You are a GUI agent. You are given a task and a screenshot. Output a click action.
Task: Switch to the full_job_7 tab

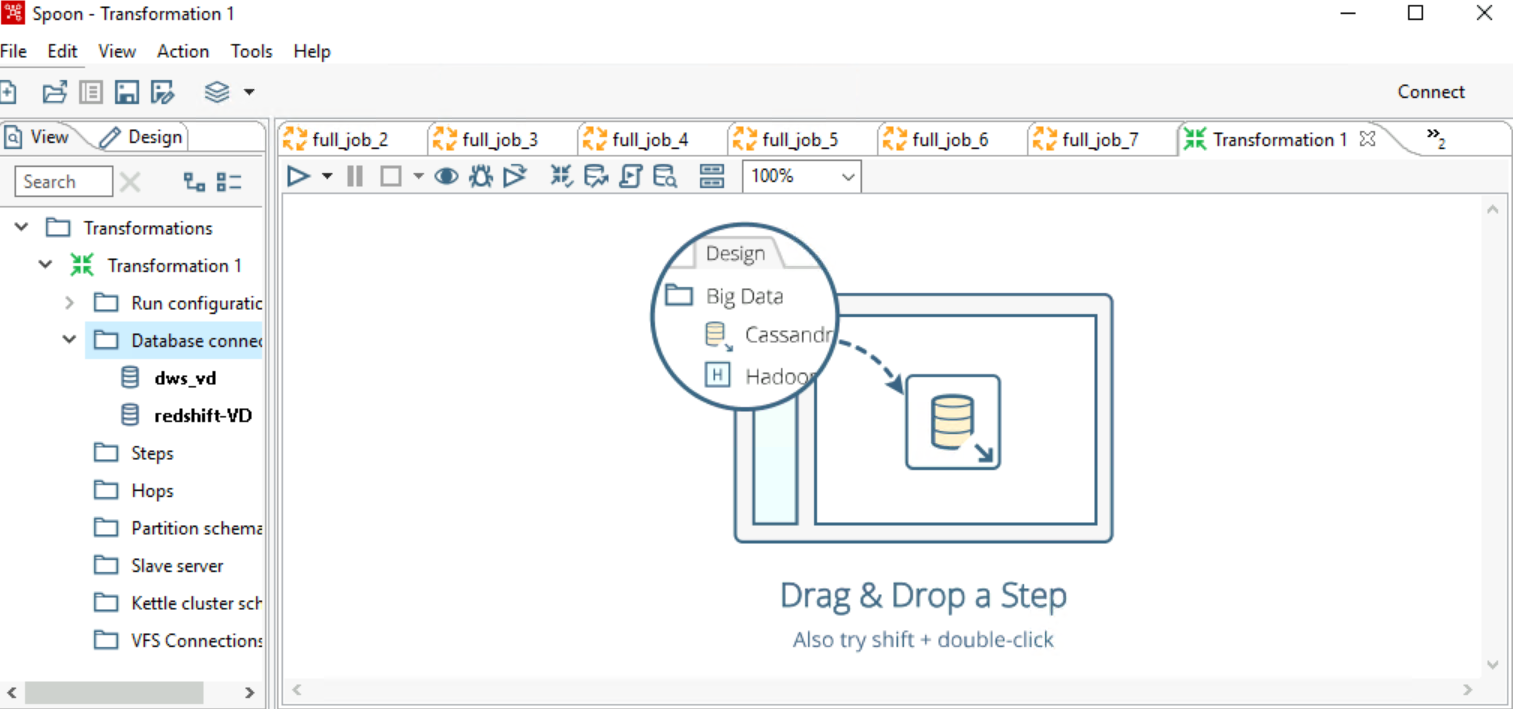(x=1100, y=140)
